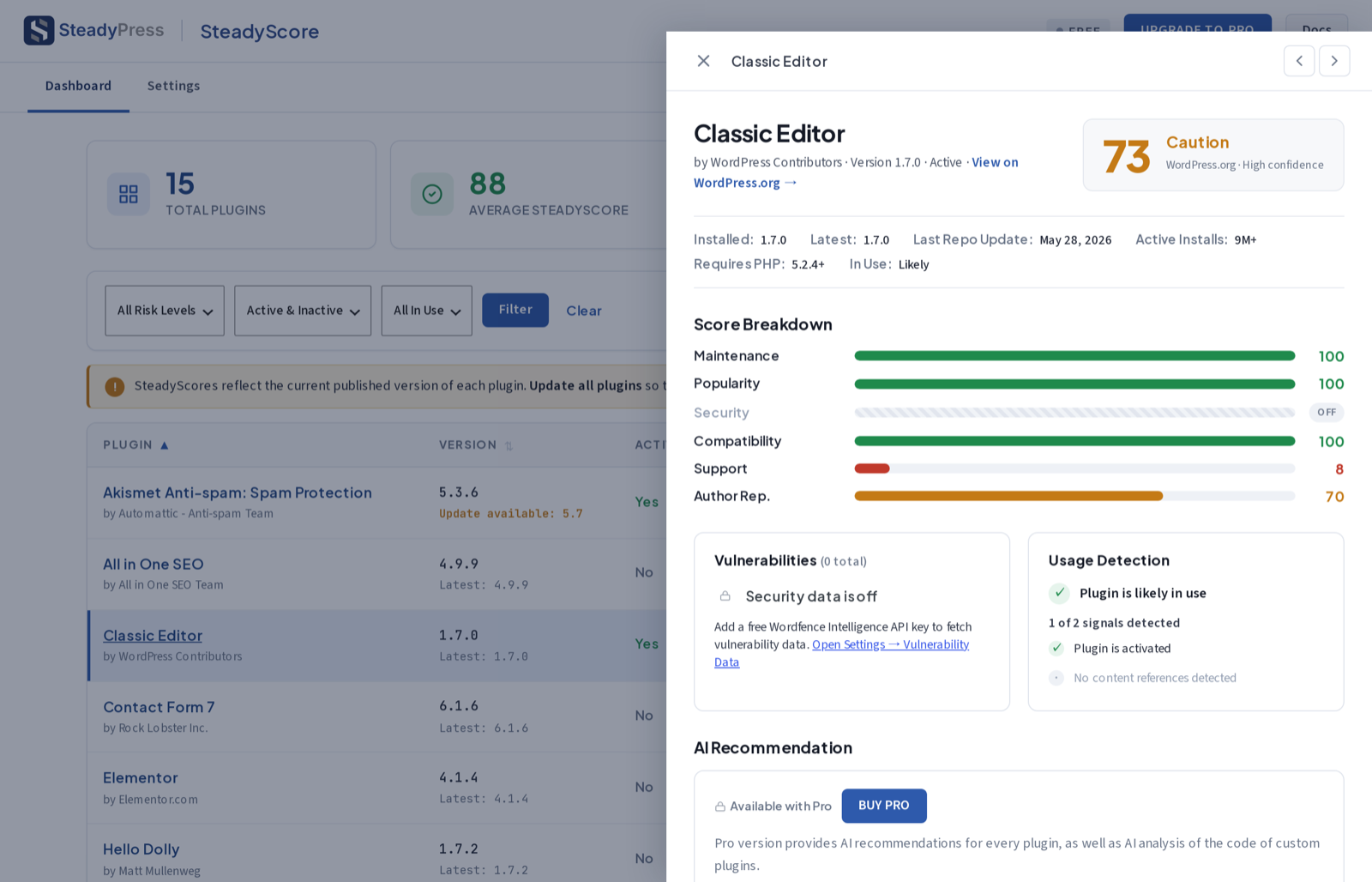Click the VERSION column header
This screenshot has width=1372, height=882.
point(468,445)
